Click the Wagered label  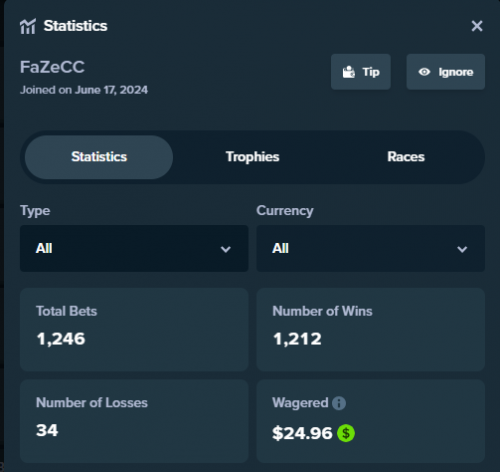click(300, 403)
